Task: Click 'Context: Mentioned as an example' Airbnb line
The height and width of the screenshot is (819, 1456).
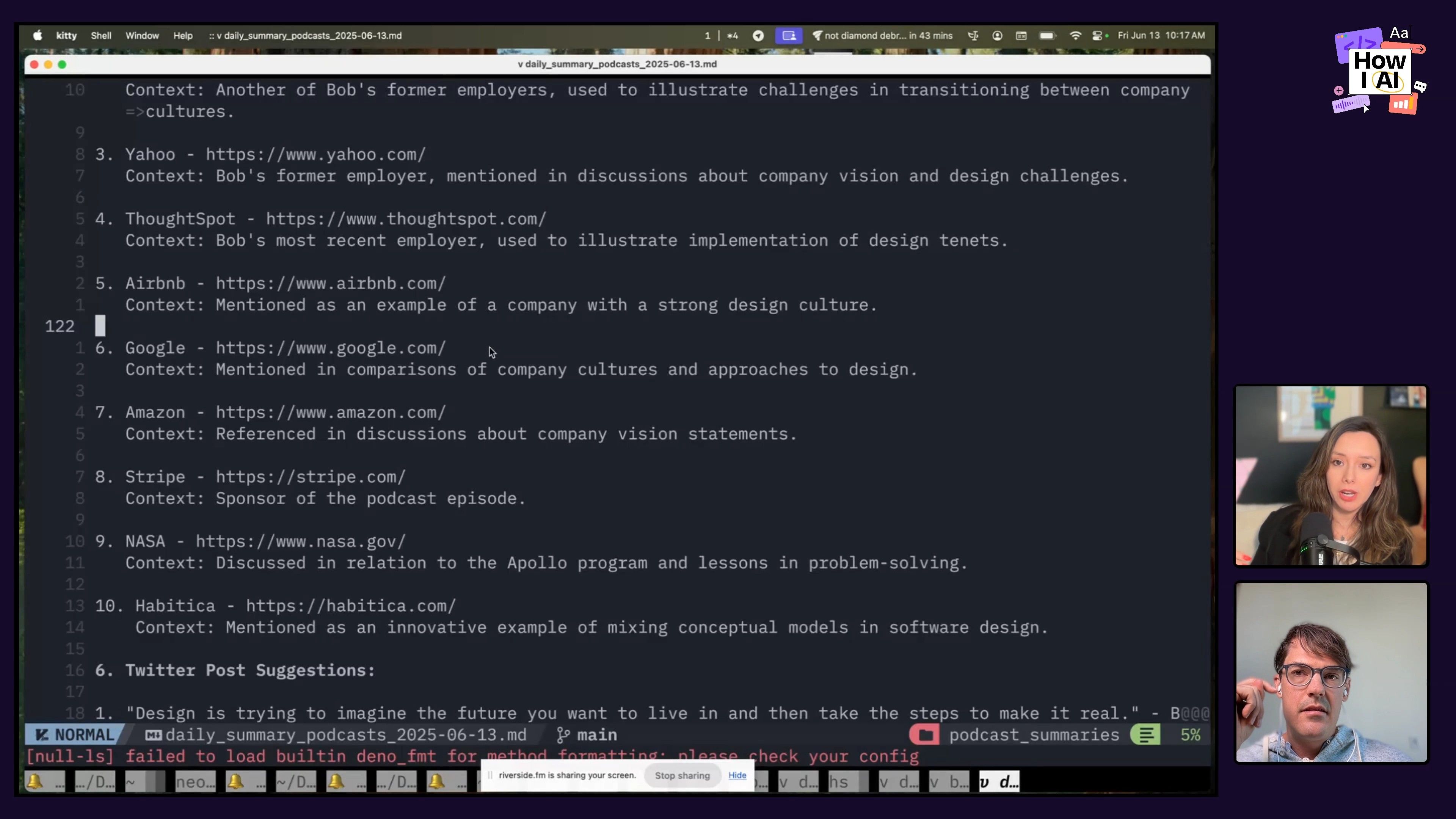Action: (x=501, y=305)
